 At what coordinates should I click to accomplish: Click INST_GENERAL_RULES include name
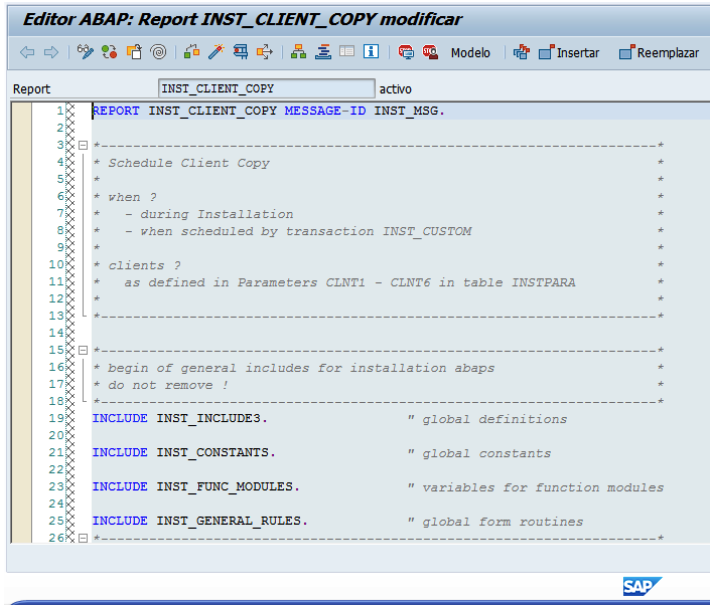tap(229, 521)
